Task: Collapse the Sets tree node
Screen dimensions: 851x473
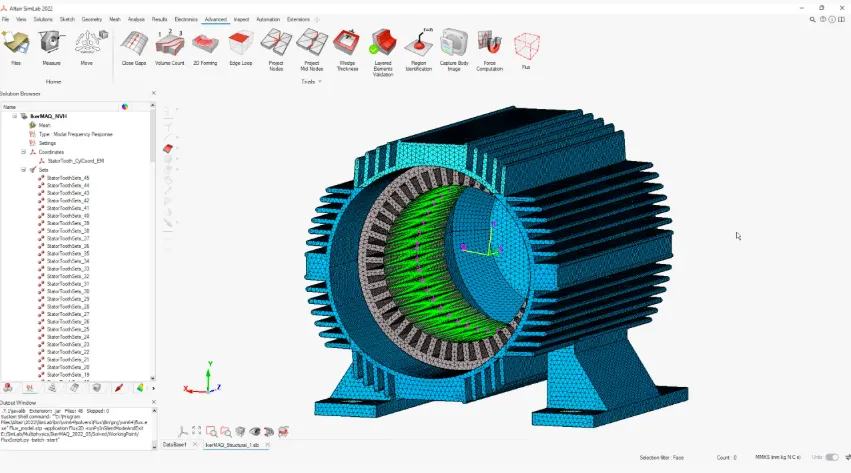Action: (x=23, y=170)
